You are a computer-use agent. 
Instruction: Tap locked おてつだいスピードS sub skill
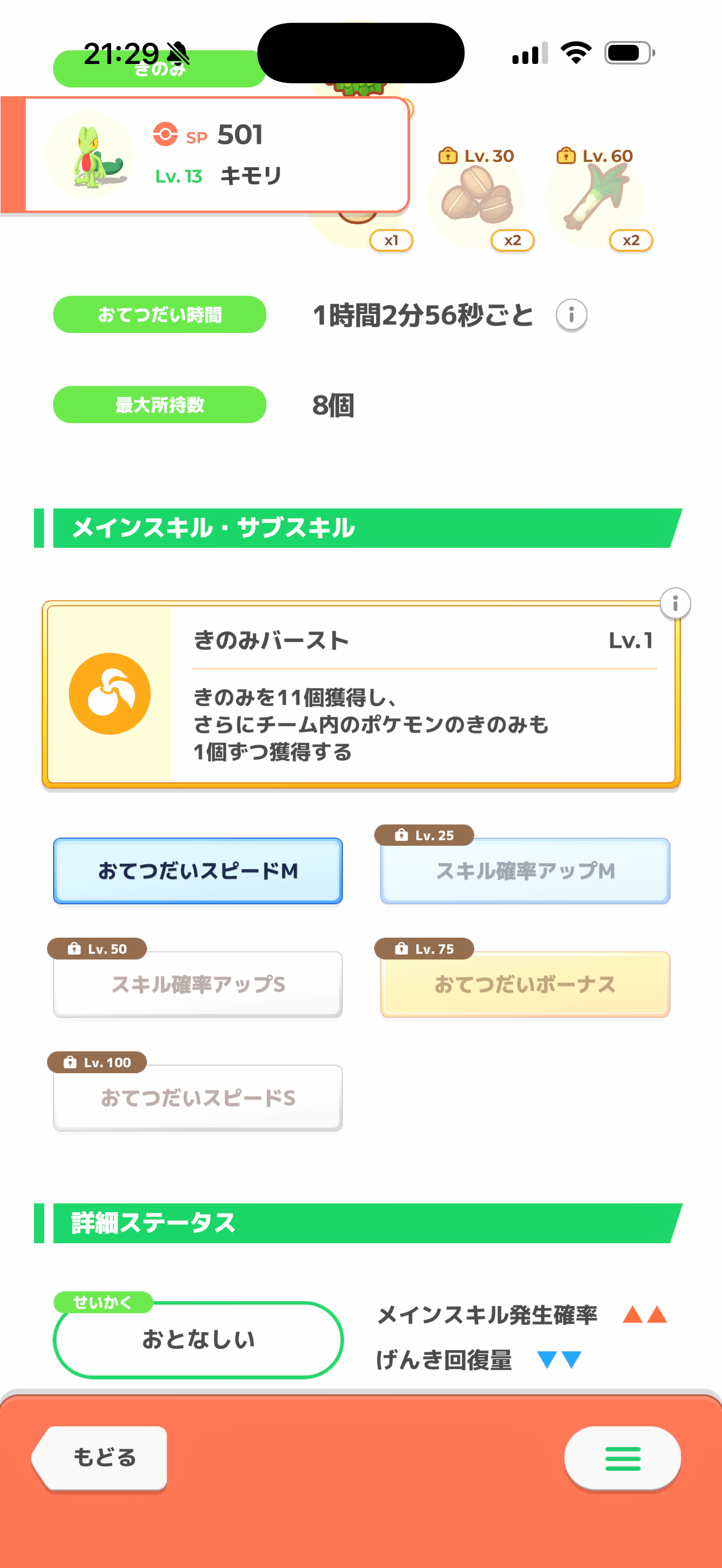click(x=198, y=1097)
